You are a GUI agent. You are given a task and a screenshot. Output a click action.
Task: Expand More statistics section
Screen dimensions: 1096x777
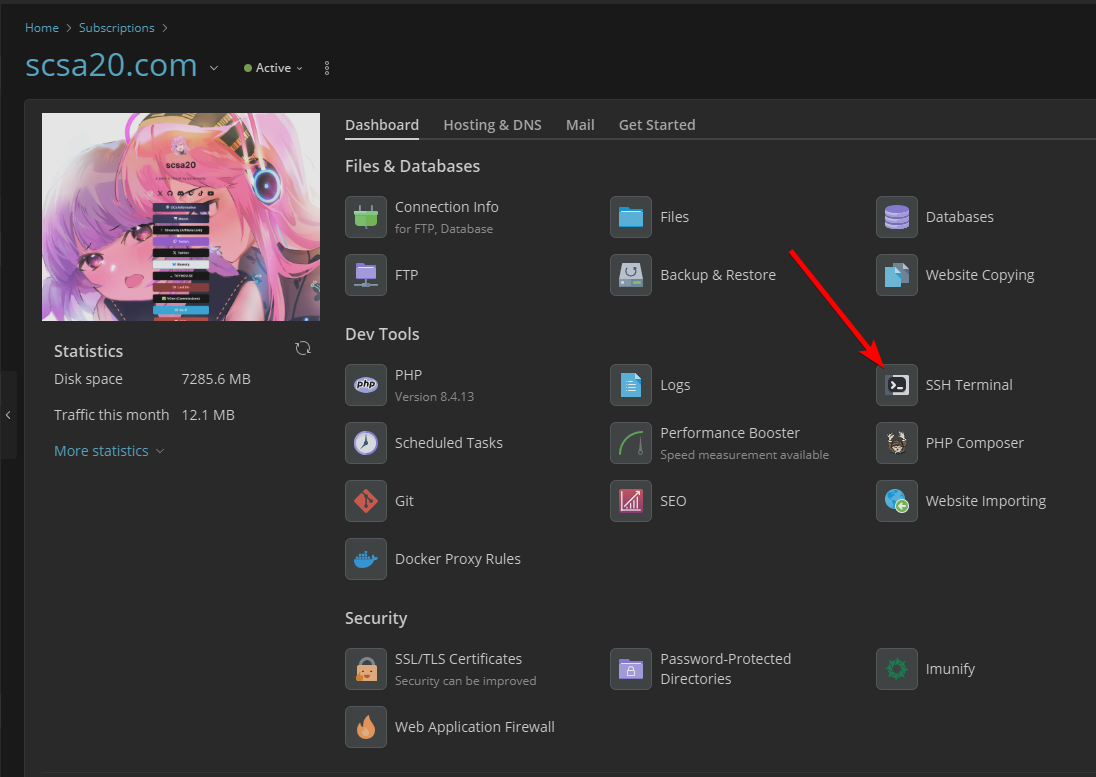109,451
